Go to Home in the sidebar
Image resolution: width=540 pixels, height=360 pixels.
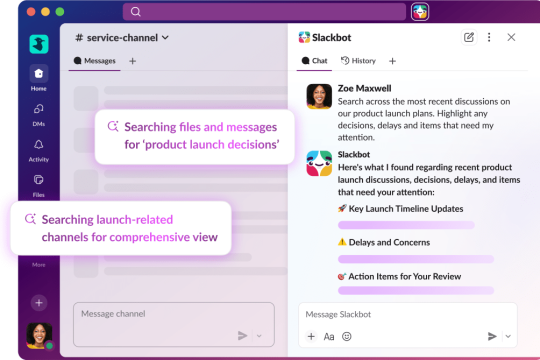click(x=39, y=78)
